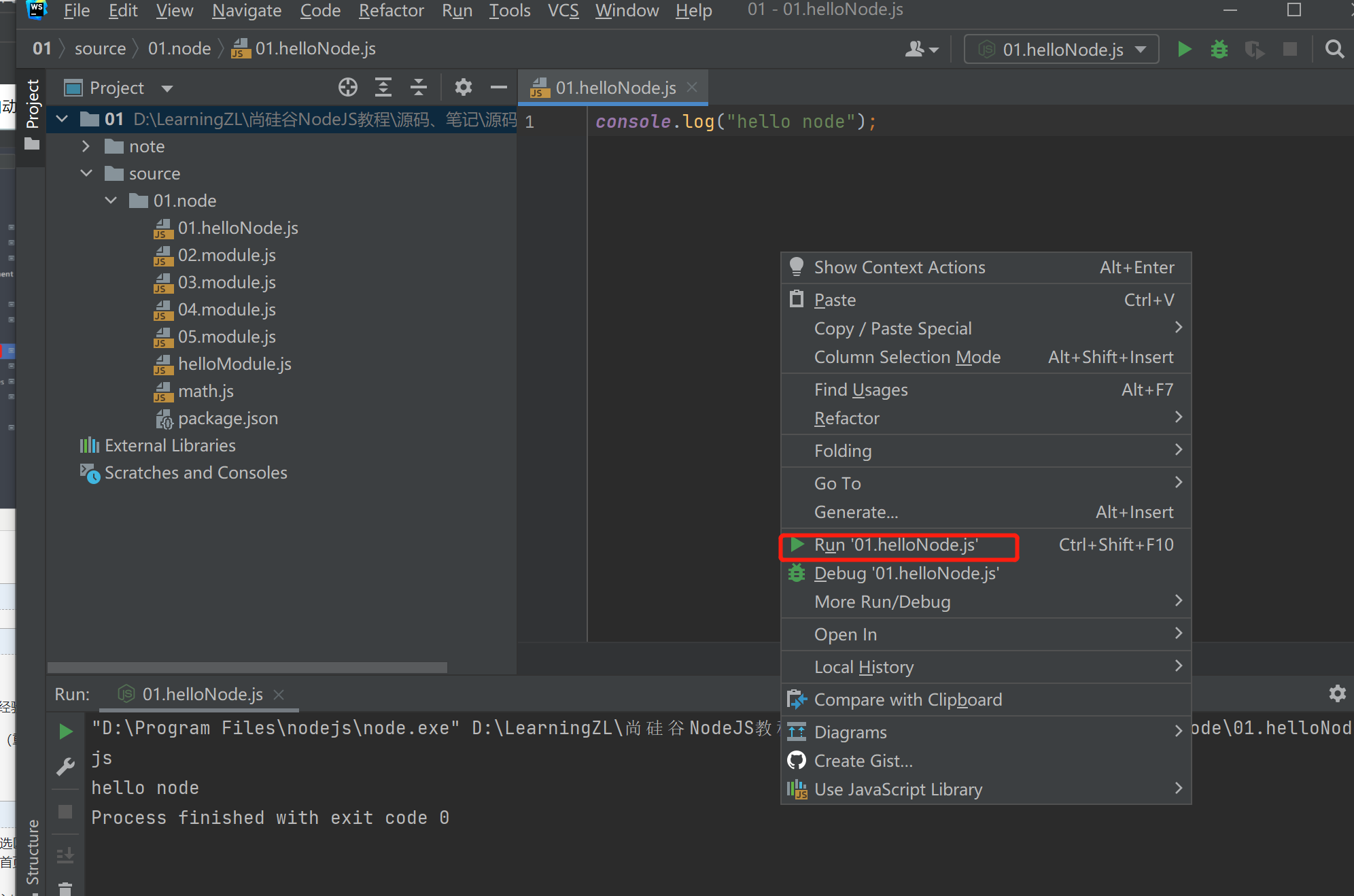Open Project panel settings gear

(464, 87)
